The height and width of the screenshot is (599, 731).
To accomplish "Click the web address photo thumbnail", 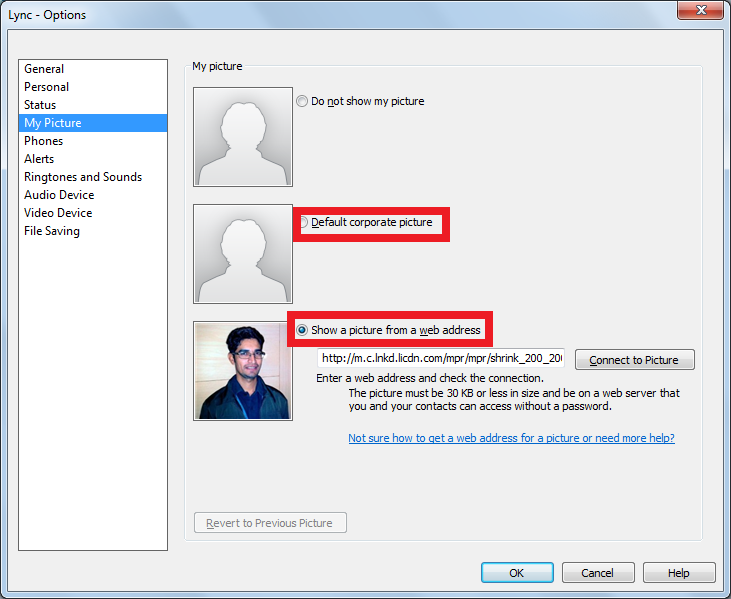I will (243, 371).
